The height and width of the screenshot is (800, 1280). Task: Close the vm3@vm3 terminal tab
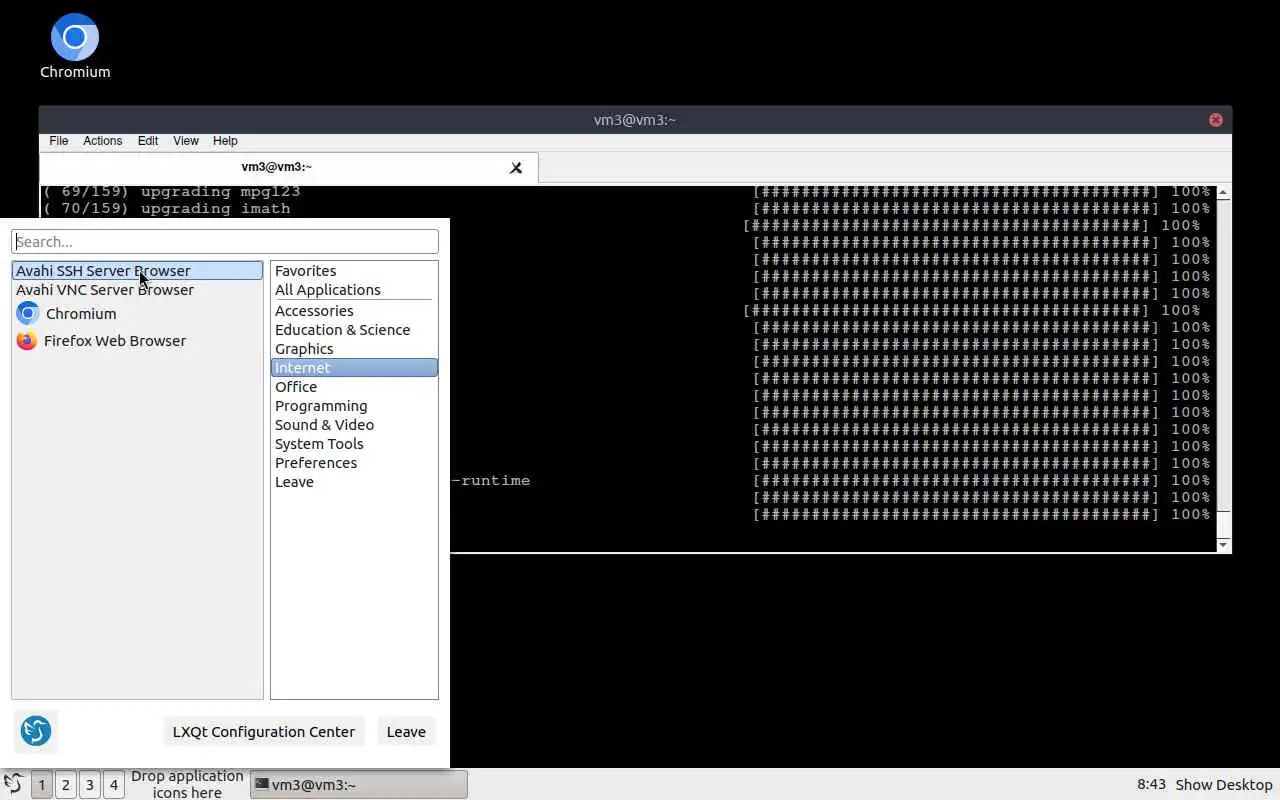(x=516, y=168)
